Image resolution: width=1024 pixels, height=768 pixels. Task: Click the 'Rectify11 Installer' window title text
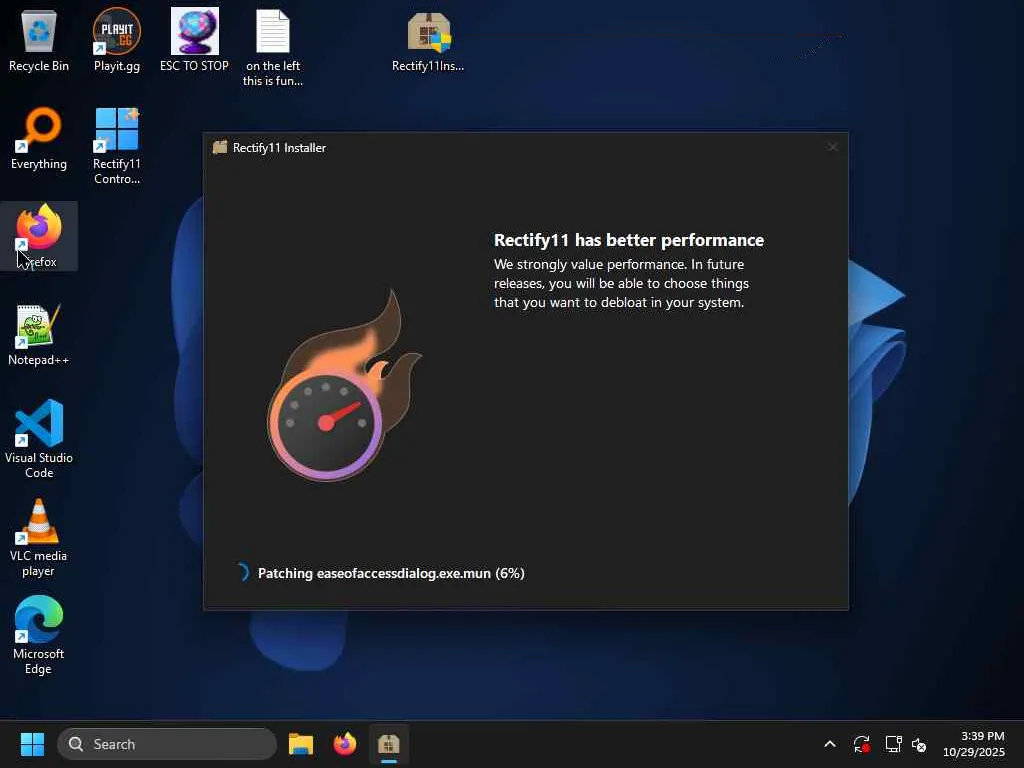pos(280,148)
